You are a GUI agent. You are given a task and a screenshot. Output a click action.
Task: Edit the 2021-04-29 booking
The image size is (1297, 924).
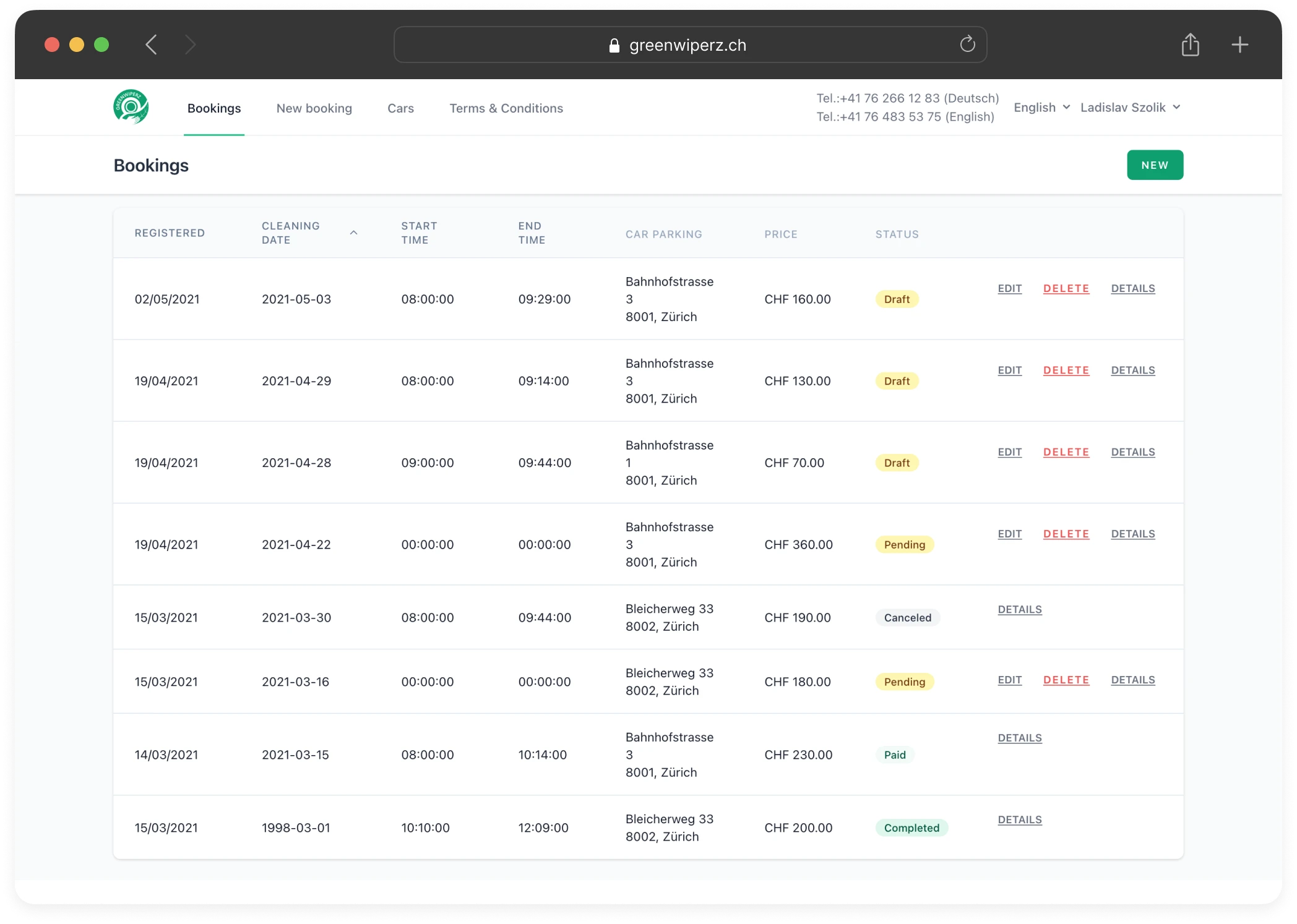[x=1009, y=370]
